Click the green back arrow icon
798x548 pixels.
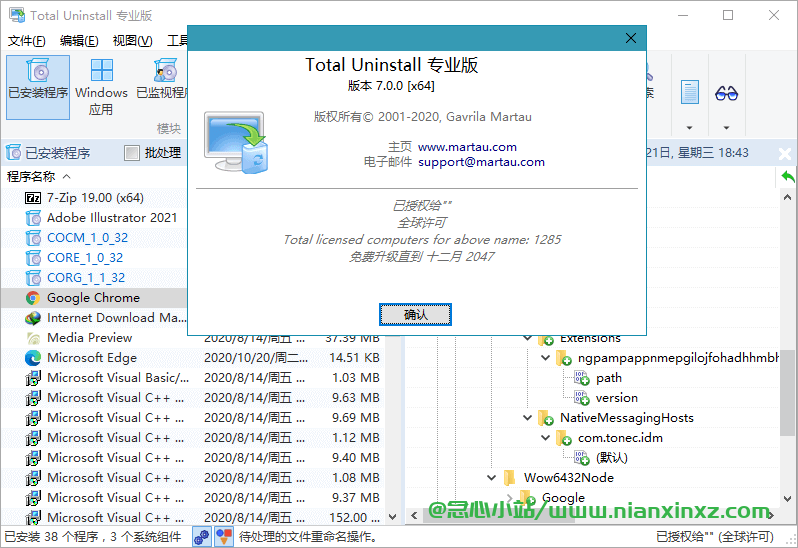(787, 177)
